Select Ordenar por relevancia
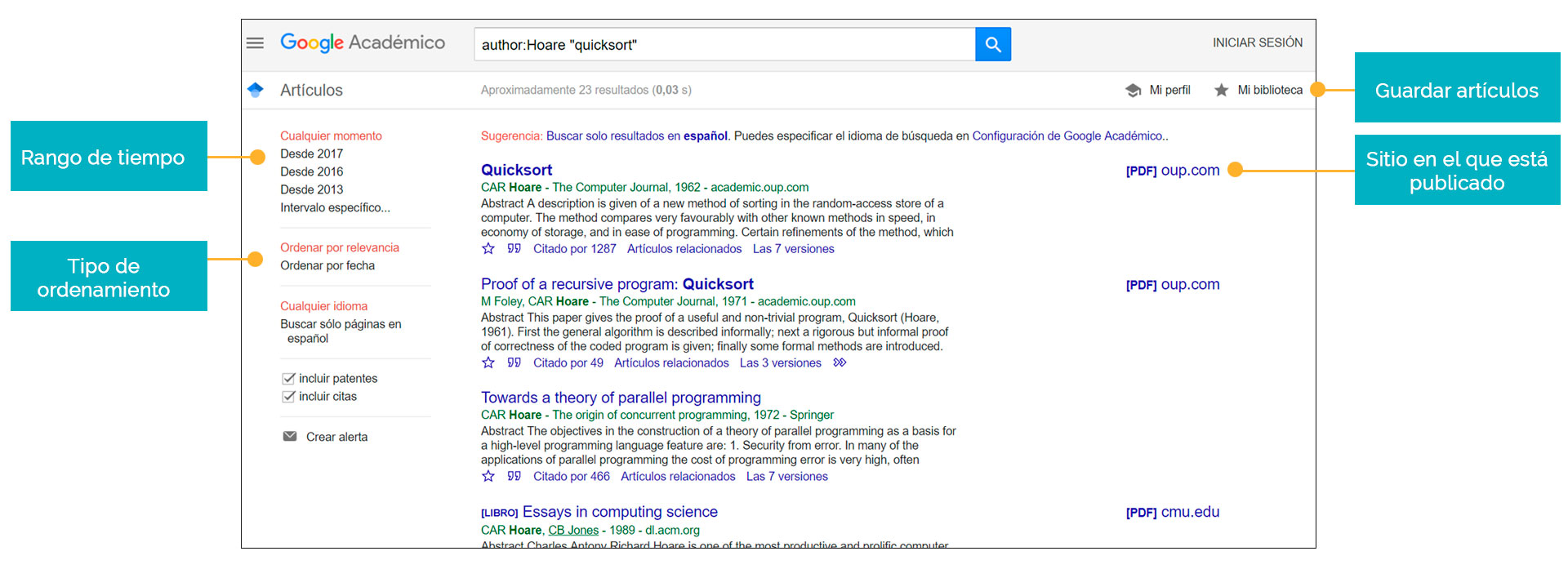The image size is (1568, 578). (340, 247)
